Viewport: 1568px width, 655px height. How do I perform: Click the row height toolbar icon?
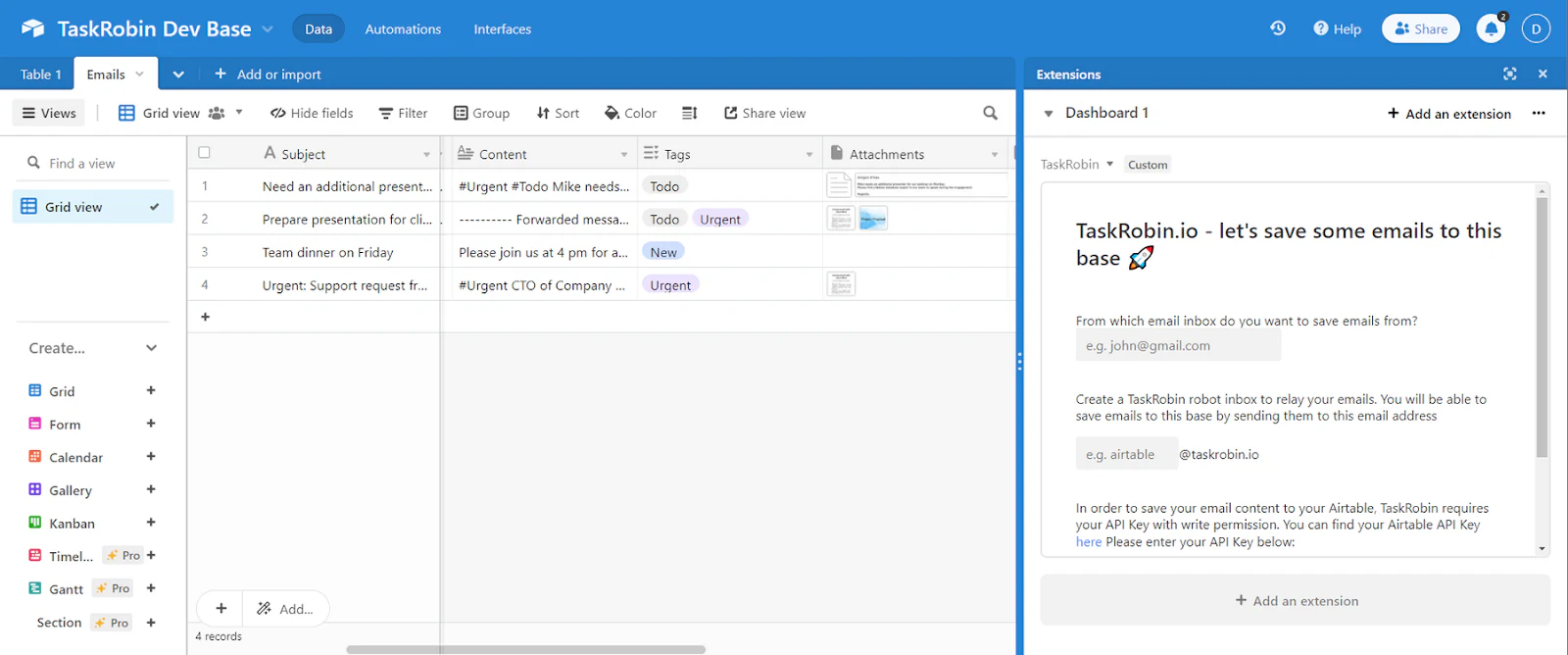[x=689, y=113]
